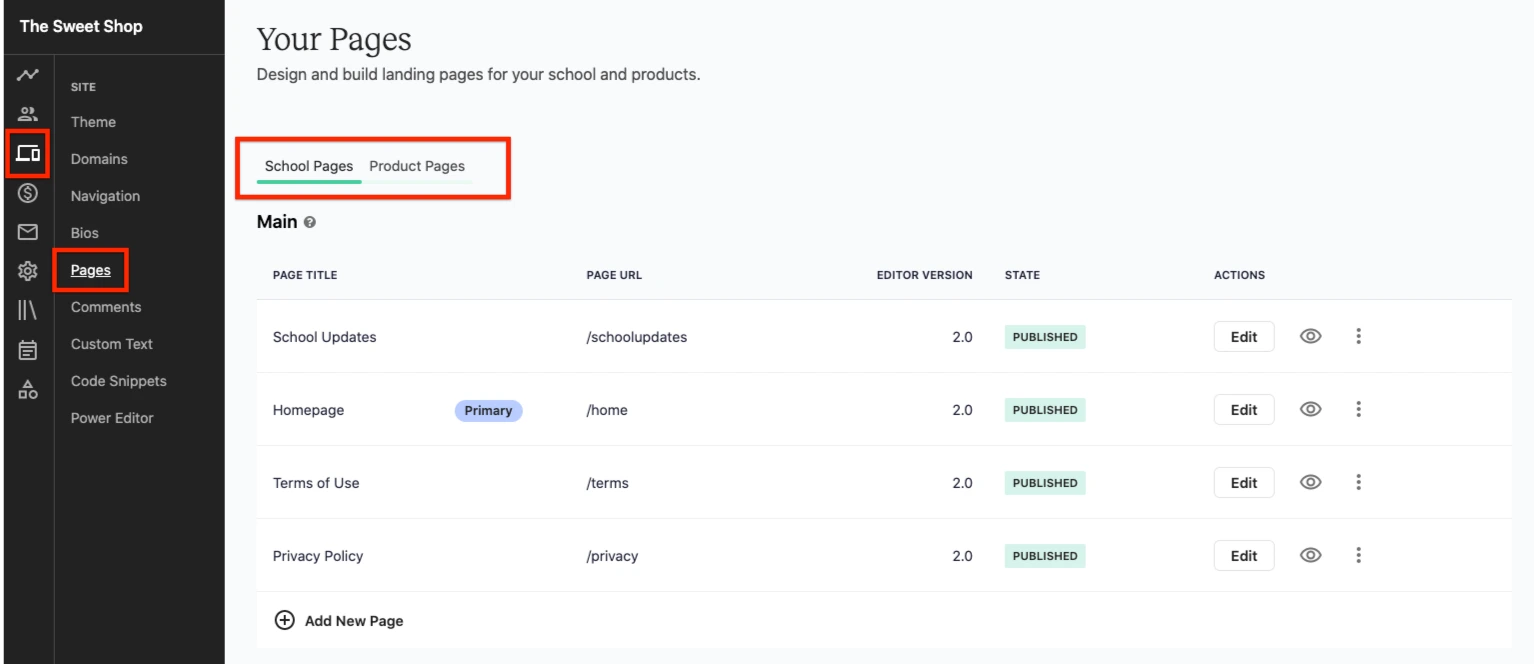The width and height of the screenshot is (1534, 664).
Task: Open Code Snippets in the Site menu
Action: 119,381
